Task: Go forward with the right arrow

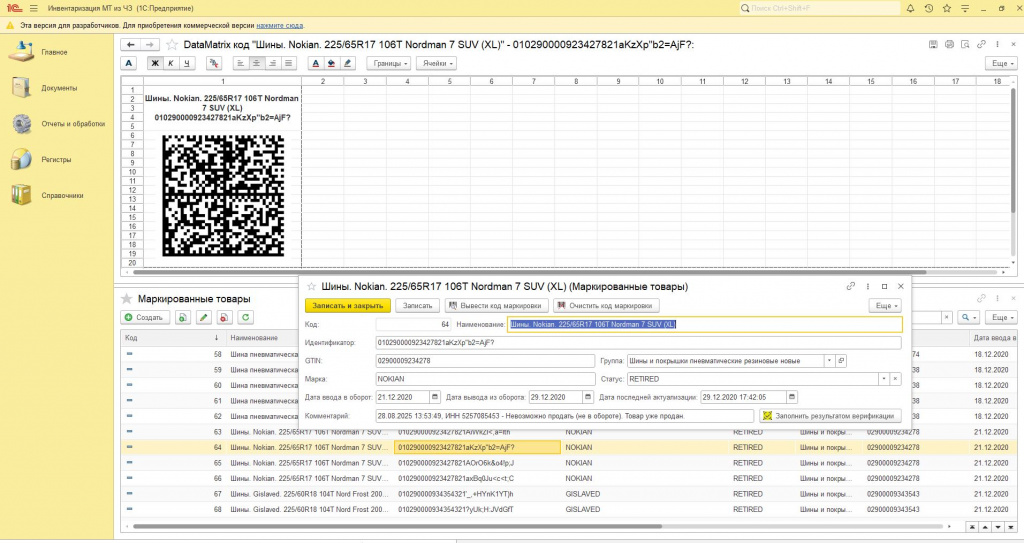Action: click(150, 44)
